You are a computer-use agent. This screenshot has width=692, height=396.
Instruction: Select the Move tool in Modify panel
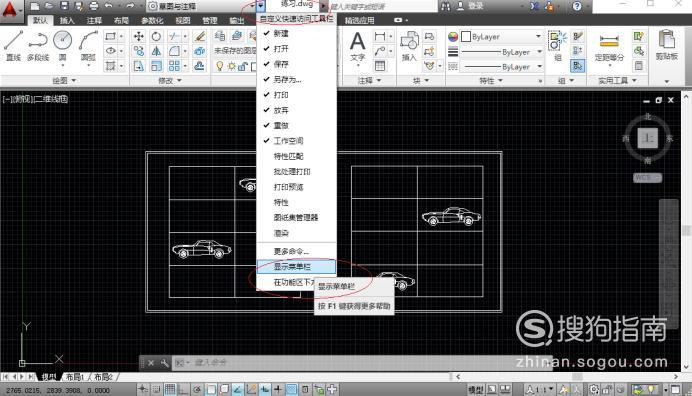point(139,36)
